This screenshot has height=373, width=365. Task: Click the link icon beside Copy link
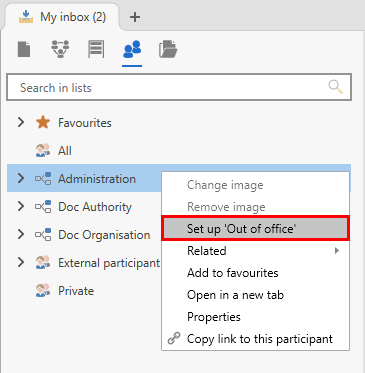pos(174,338)
